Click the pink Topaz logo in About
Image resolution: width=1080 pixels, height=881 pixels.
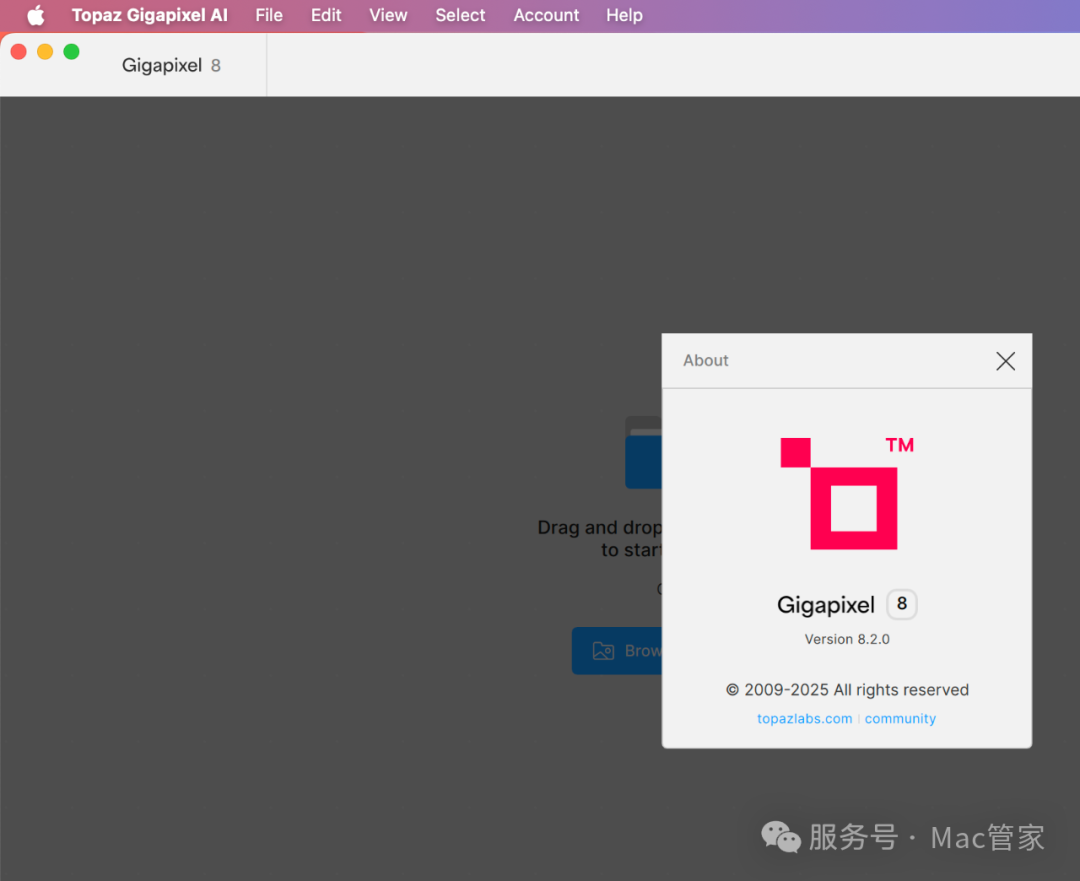click(846, 493)
